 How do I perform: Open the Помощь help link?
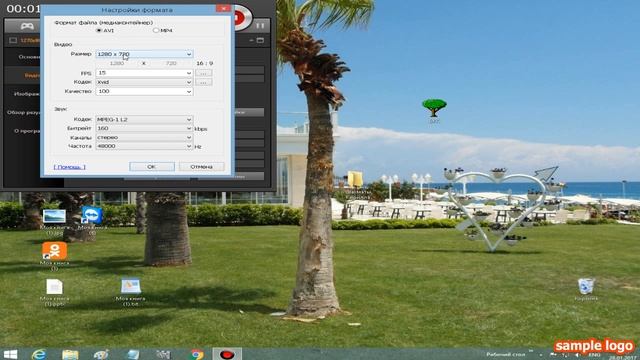pyautogui.click(x=69, y=167)
